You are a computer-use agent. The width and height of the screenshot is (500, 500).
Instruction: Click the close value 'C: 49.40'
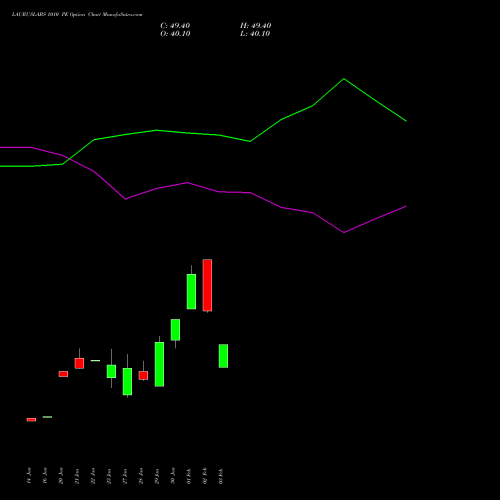point(175,26)
